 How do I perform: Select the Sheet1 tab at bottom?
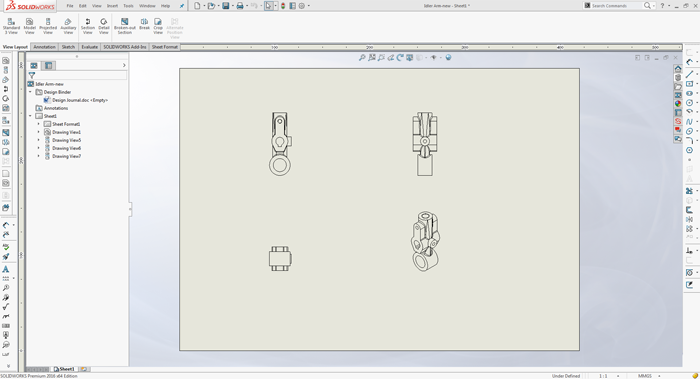coord(64,369)
